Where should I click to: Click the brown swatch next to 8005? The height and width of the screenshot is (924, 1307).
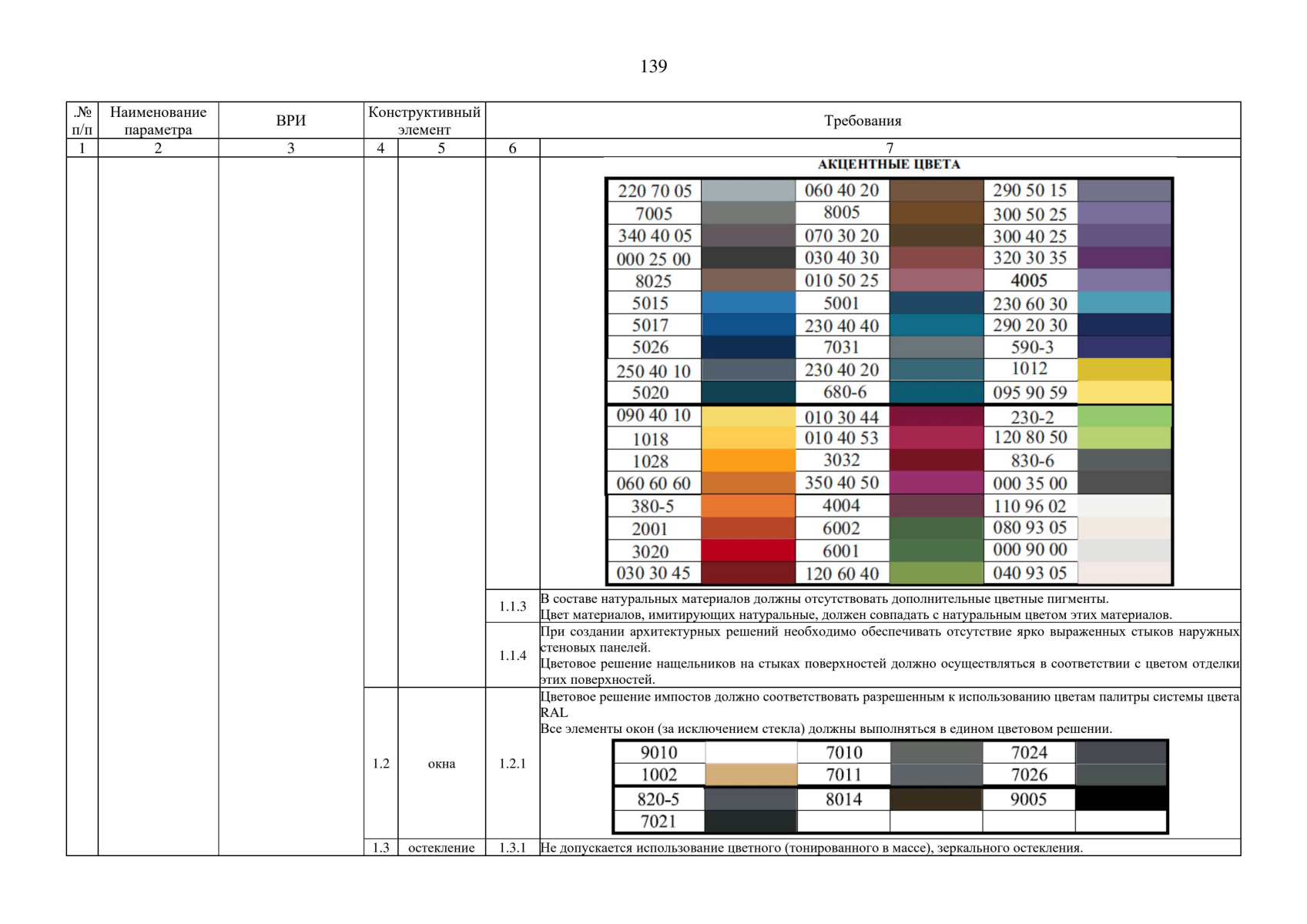[x=936, y=213]
